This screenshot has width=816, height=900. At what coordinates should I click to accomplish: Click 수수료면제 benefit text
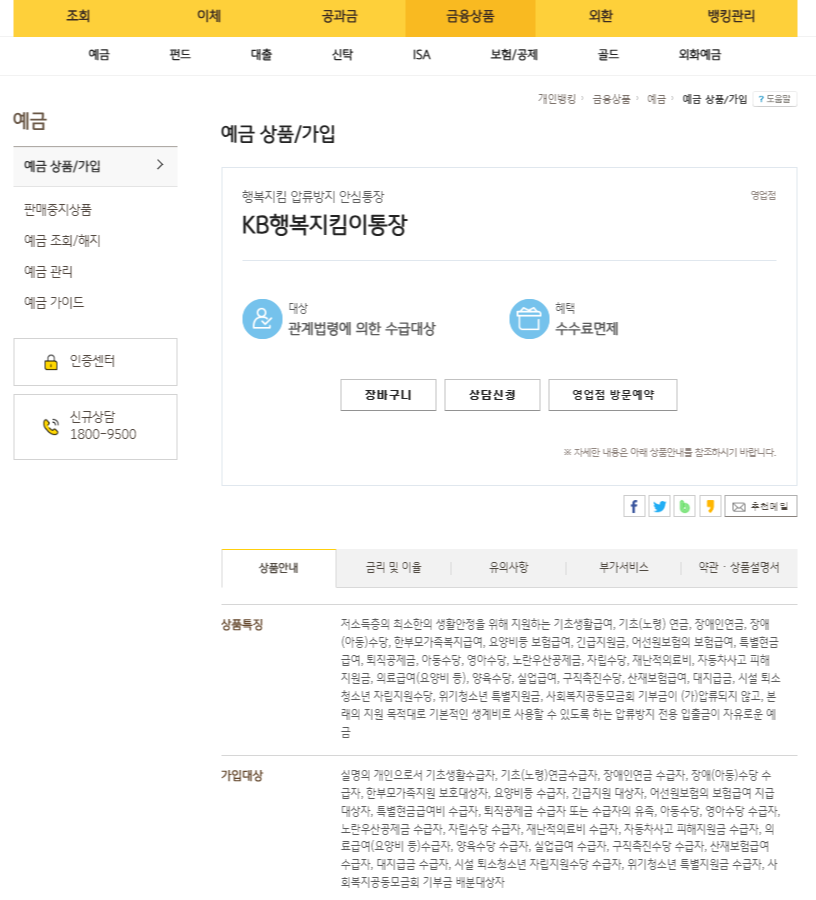[x=586, y=329]
